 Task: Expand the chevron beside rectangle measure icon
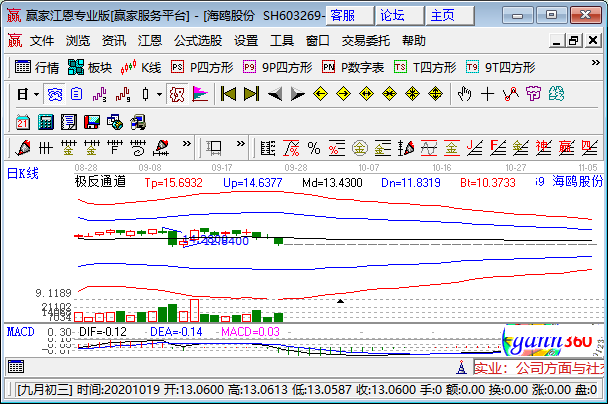tap(241, 143)
